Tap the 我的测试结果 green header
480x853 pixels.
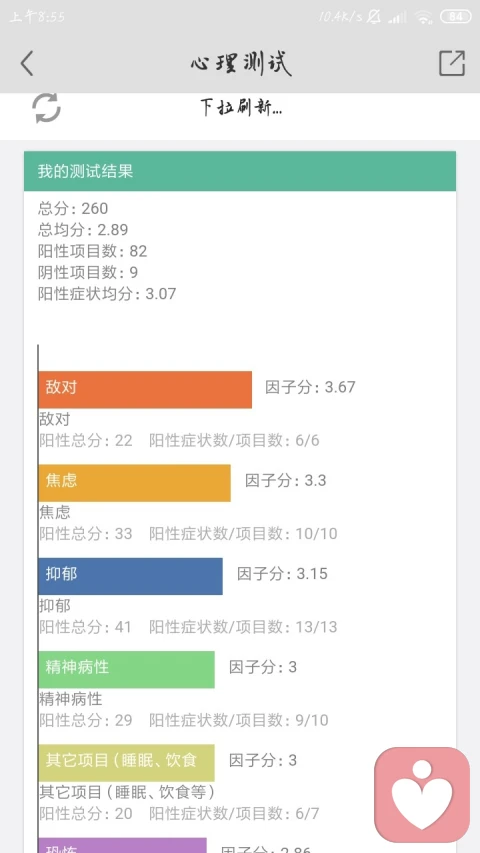point(240,171)
